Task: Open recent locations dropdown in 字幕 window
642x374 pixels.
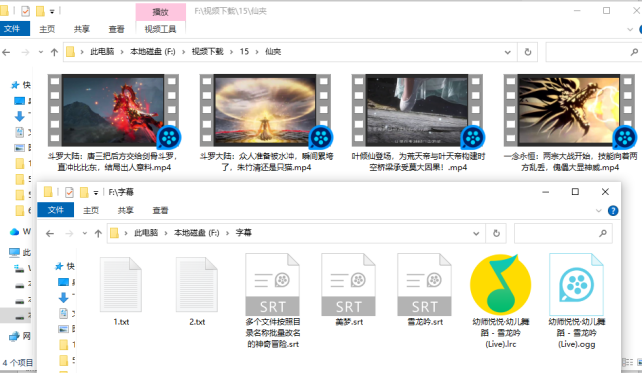Action: [85, 233]
